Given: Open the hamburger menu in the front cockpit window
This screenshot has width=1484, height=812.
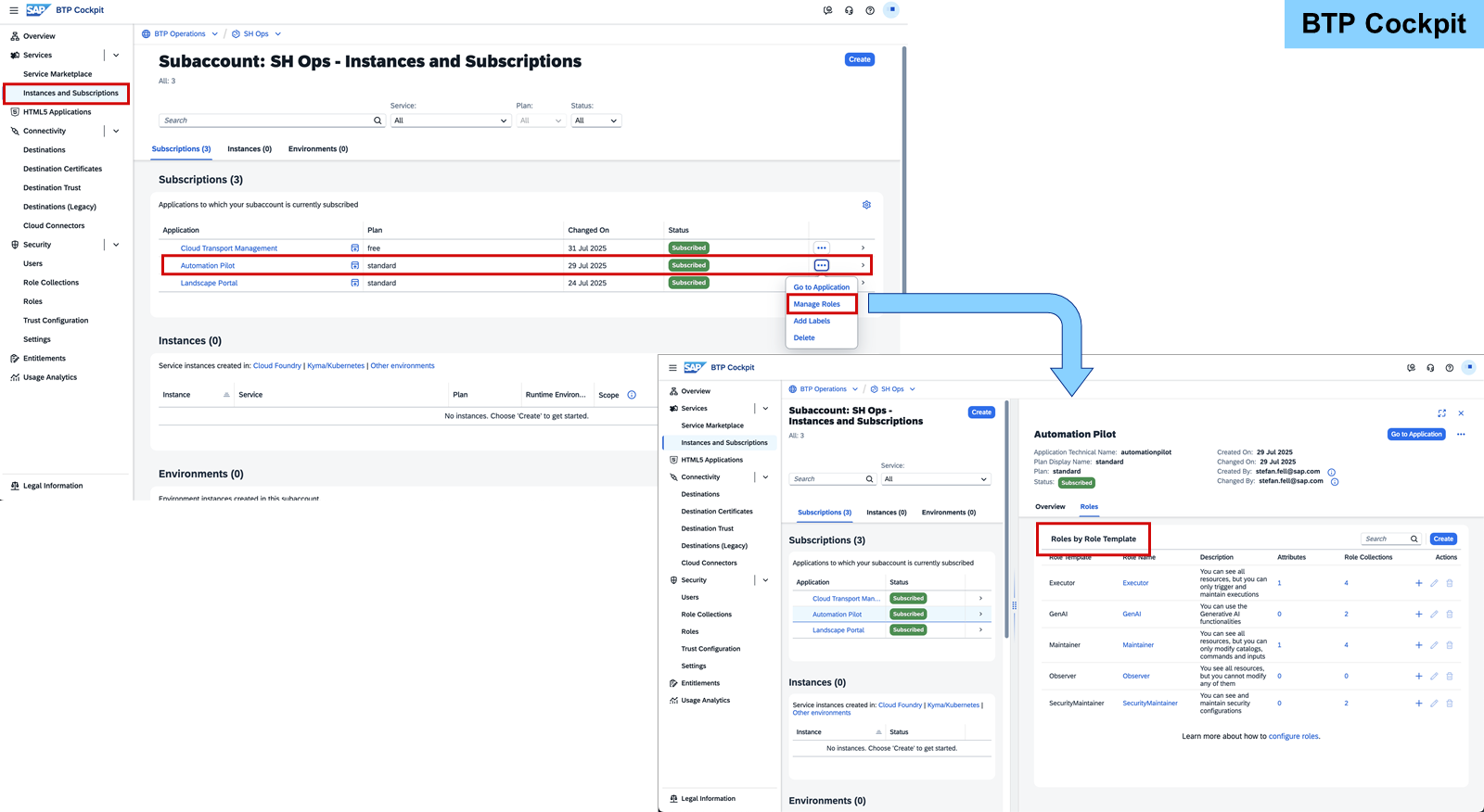Looking at the screenshot, I should [x=672, y=368].
